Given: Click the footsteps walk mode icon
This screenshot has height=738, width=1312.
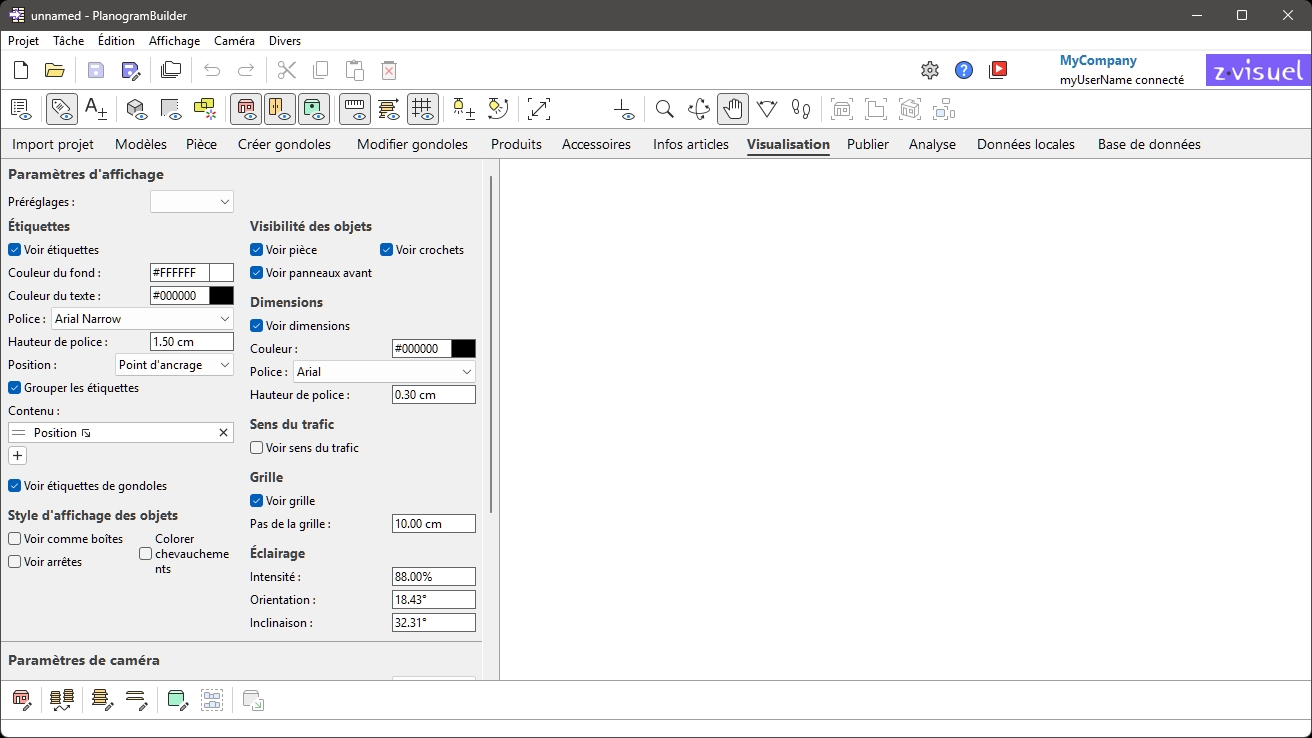Looking at the screenshot, I should coord(801,109).
